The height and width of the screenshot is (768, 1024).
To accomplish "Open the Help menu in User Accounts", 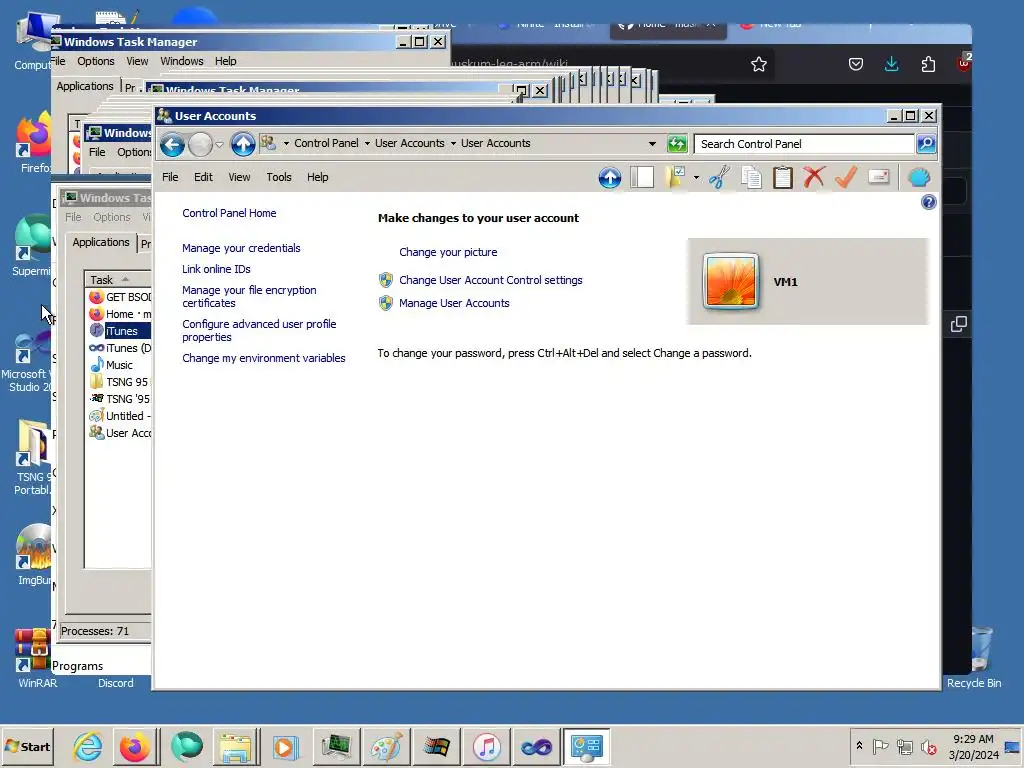I will 317,177.
